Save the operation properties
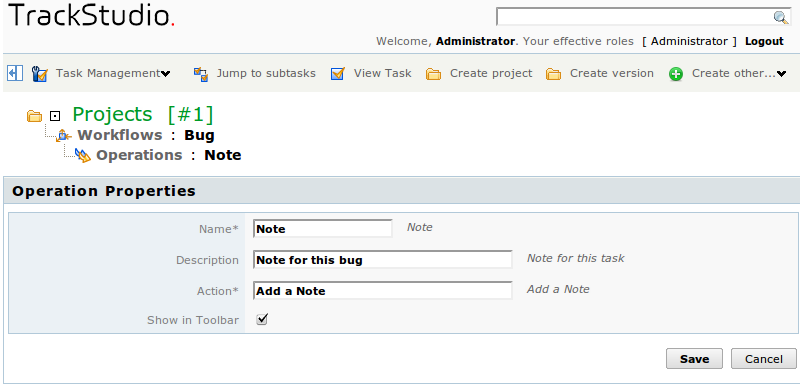 click(x=694, y=359)
